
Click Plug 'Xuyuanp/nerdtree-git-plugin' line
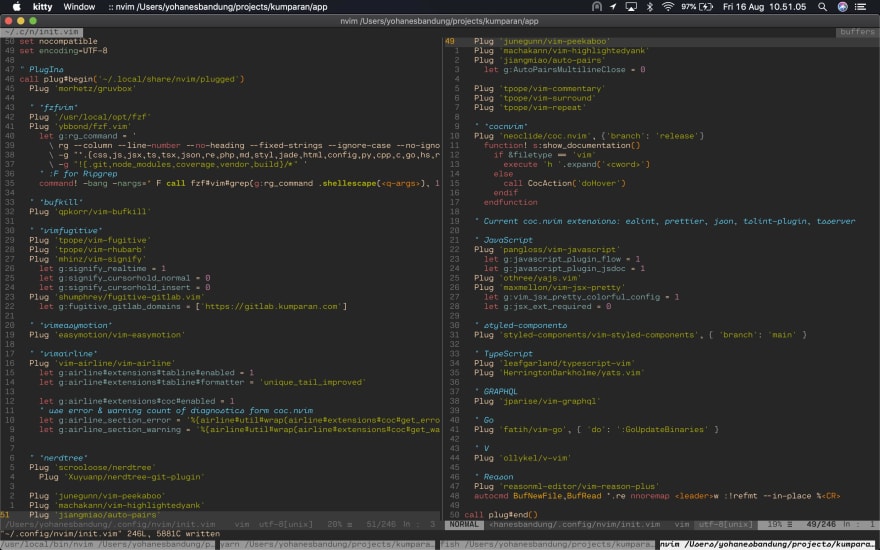pyautogui.click(x=122, y=477)
